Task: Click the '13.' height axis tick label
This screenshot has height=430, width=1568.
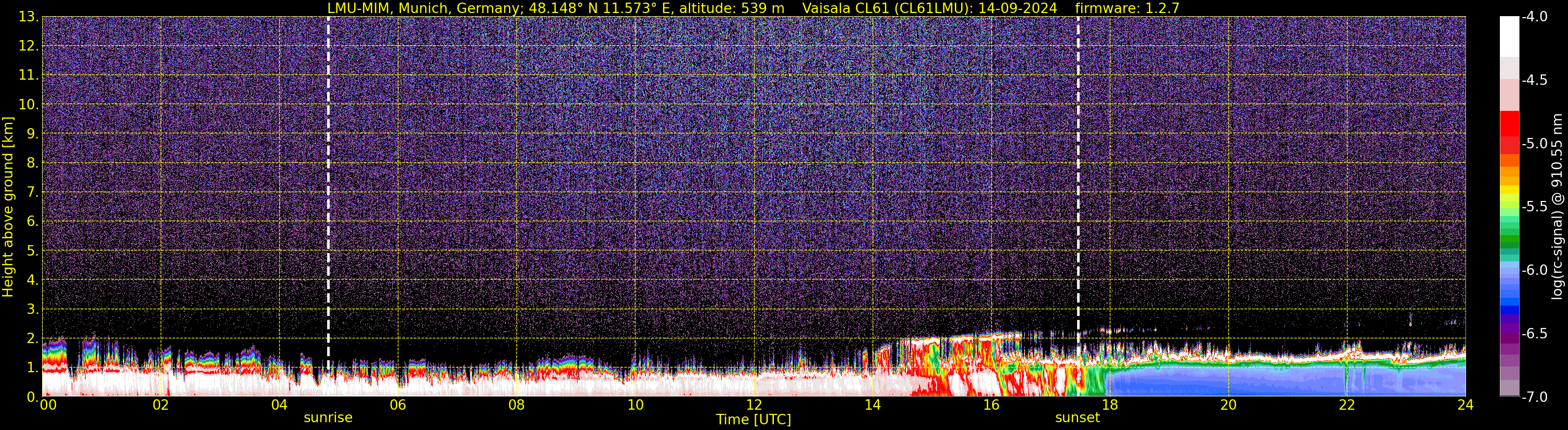Action: coord(29,17)
